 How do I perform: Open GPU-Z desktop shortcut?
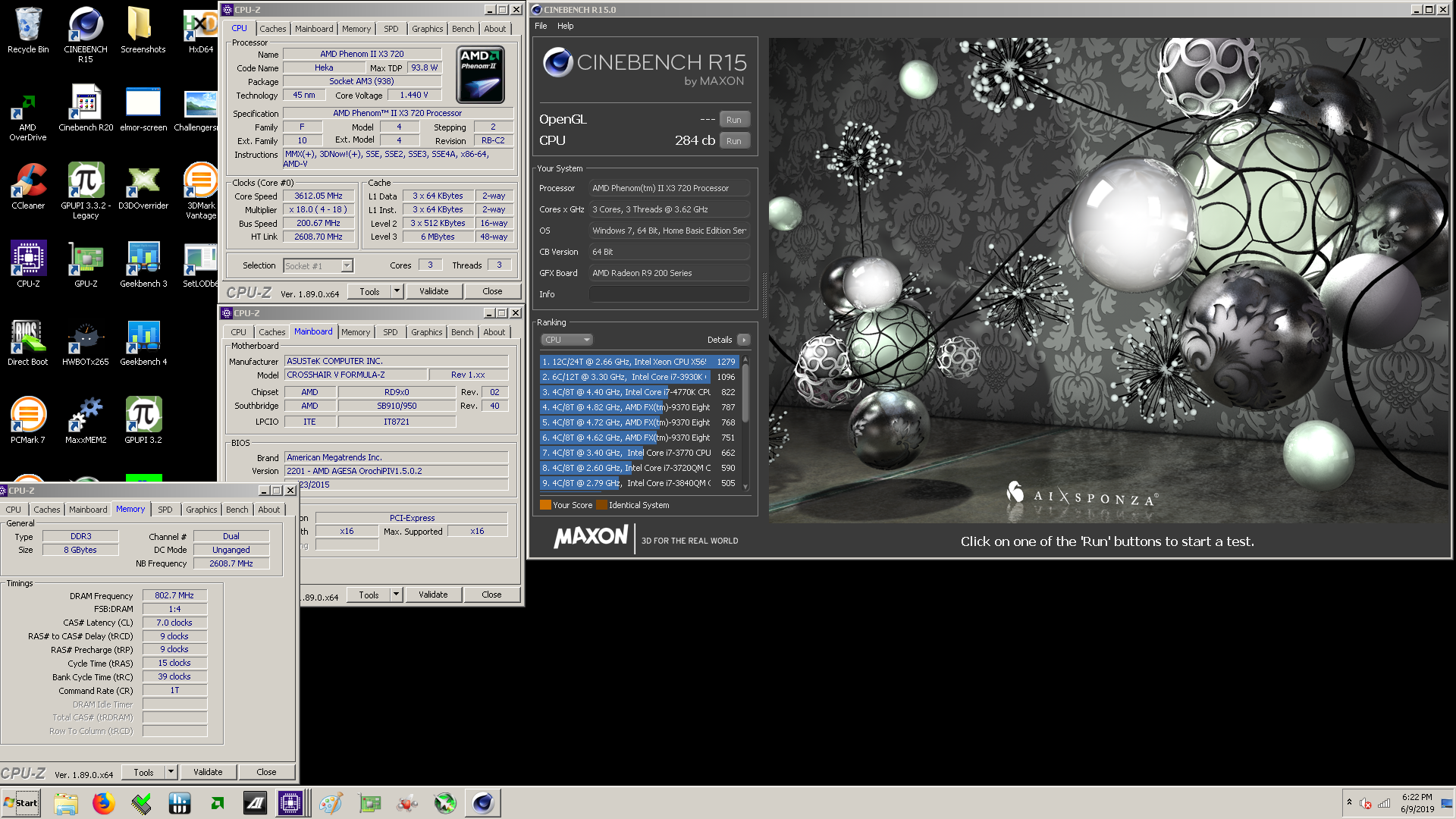(x=86, y=264)
